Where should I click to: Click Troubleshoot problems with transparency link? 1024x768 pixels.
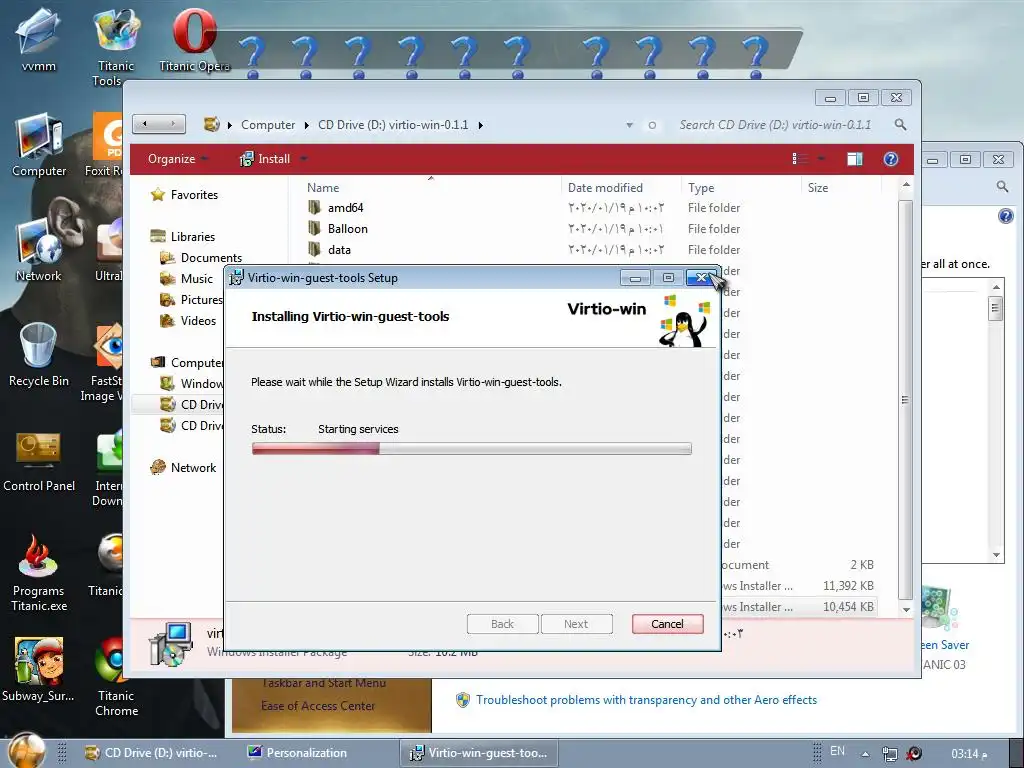tap(646, 699)
